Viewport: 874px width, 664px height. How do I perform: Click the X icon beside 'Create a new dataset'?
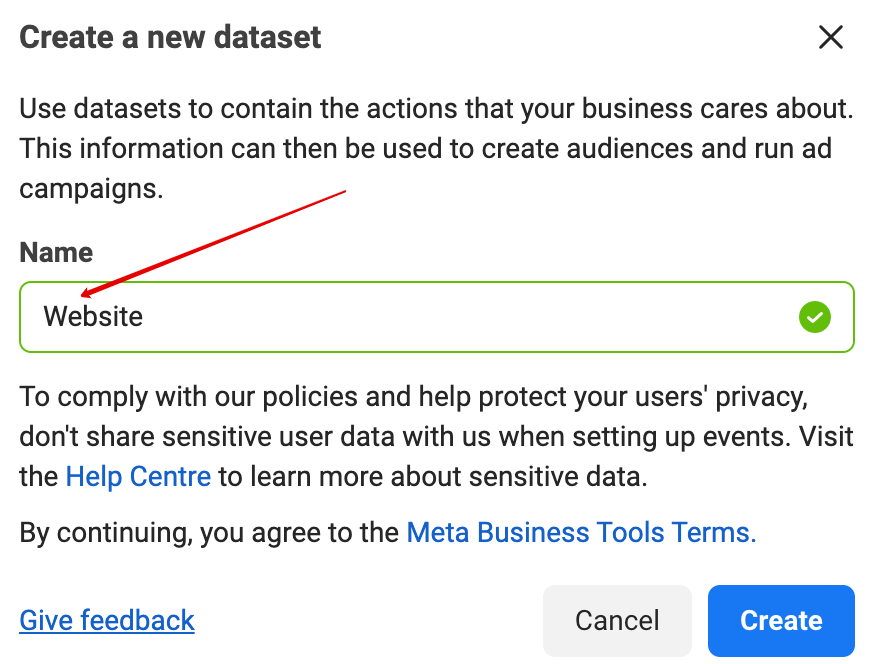831,37
